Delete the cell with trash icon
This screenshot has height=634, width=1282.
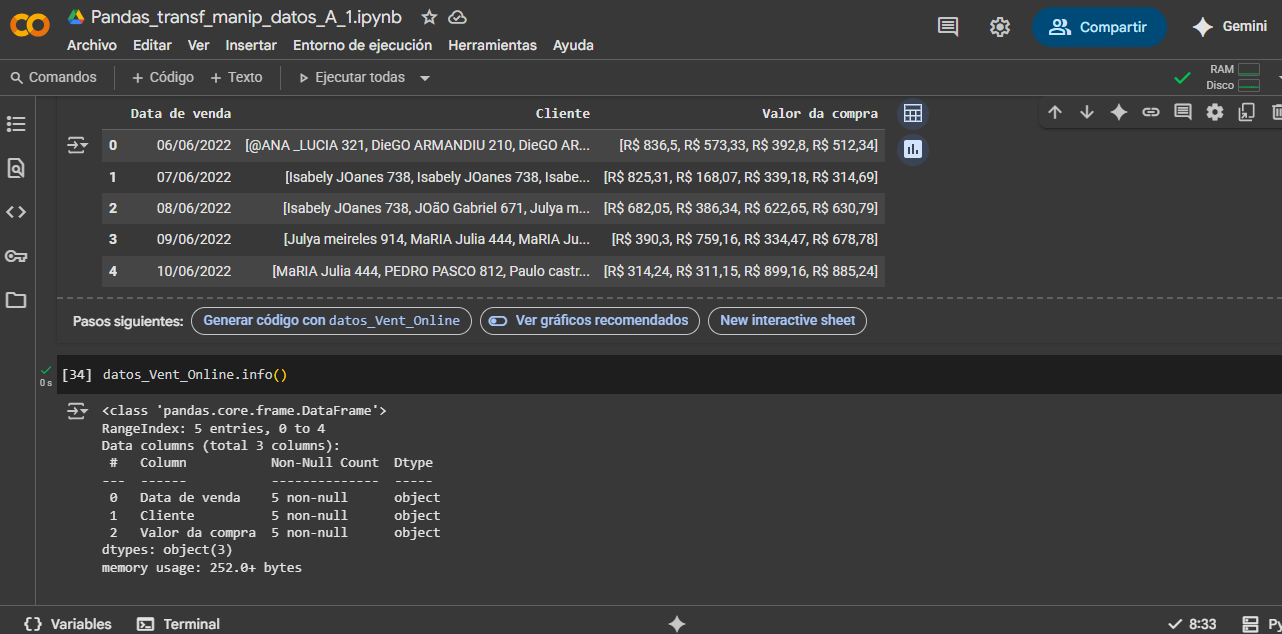1277,112
